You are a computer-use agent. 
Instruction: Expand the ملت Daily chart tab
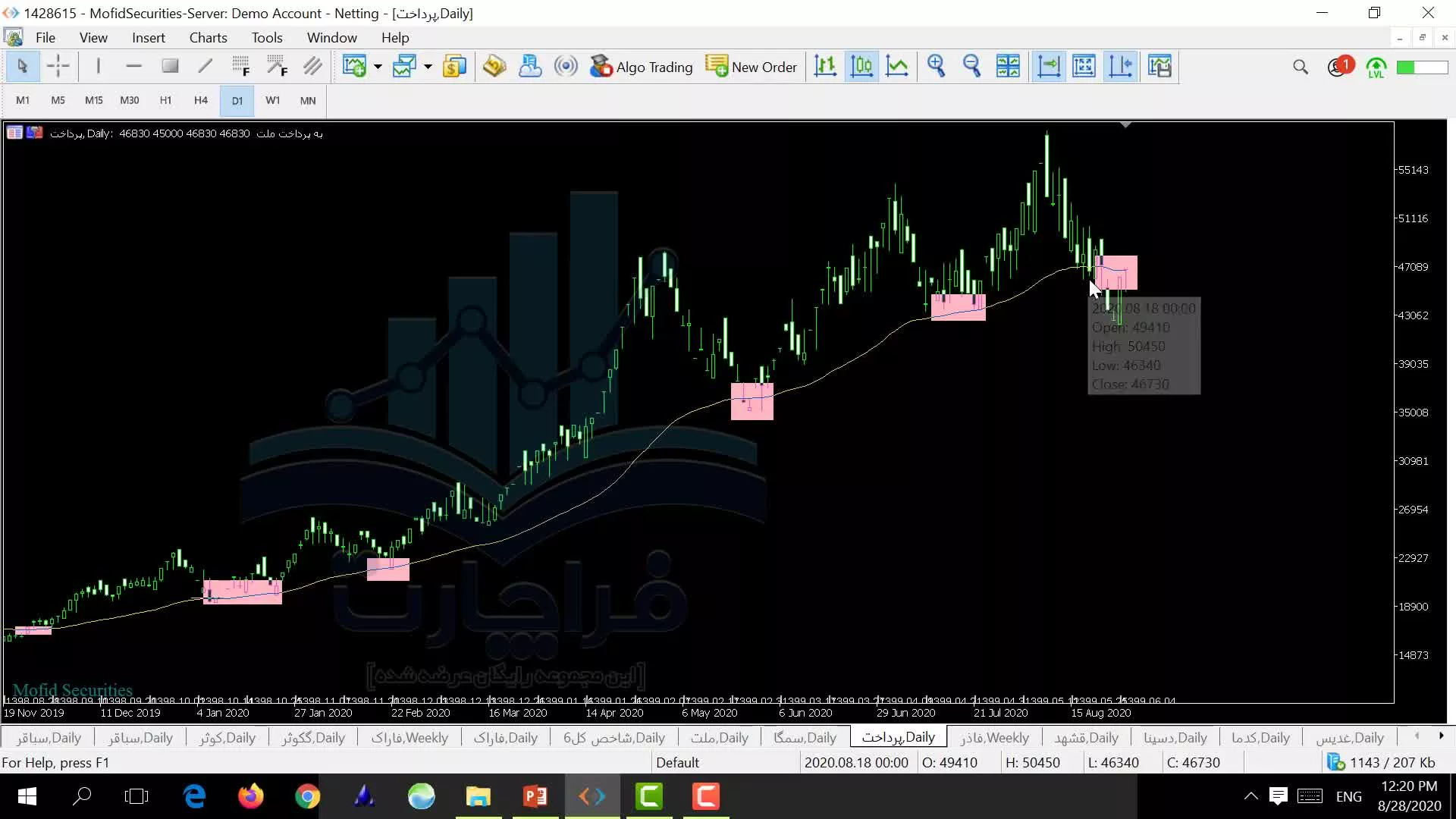click(x=718, y=738)
